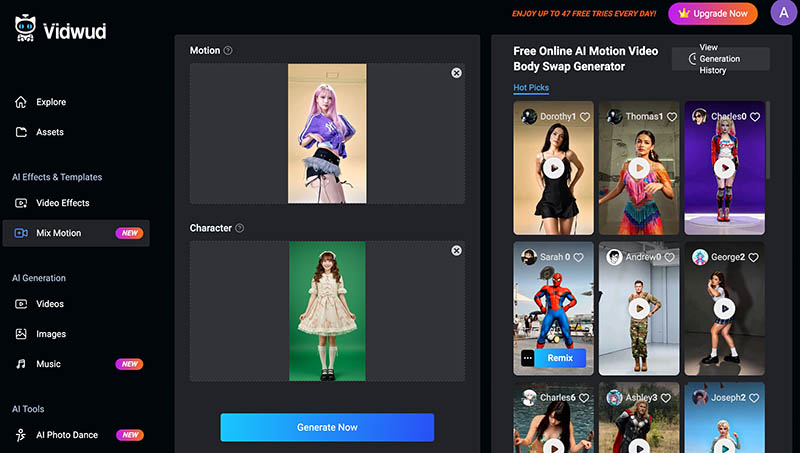Select the Hot Picks tab
The height and width of the screenshot is (453, 800).
click(x=531, y=88)
